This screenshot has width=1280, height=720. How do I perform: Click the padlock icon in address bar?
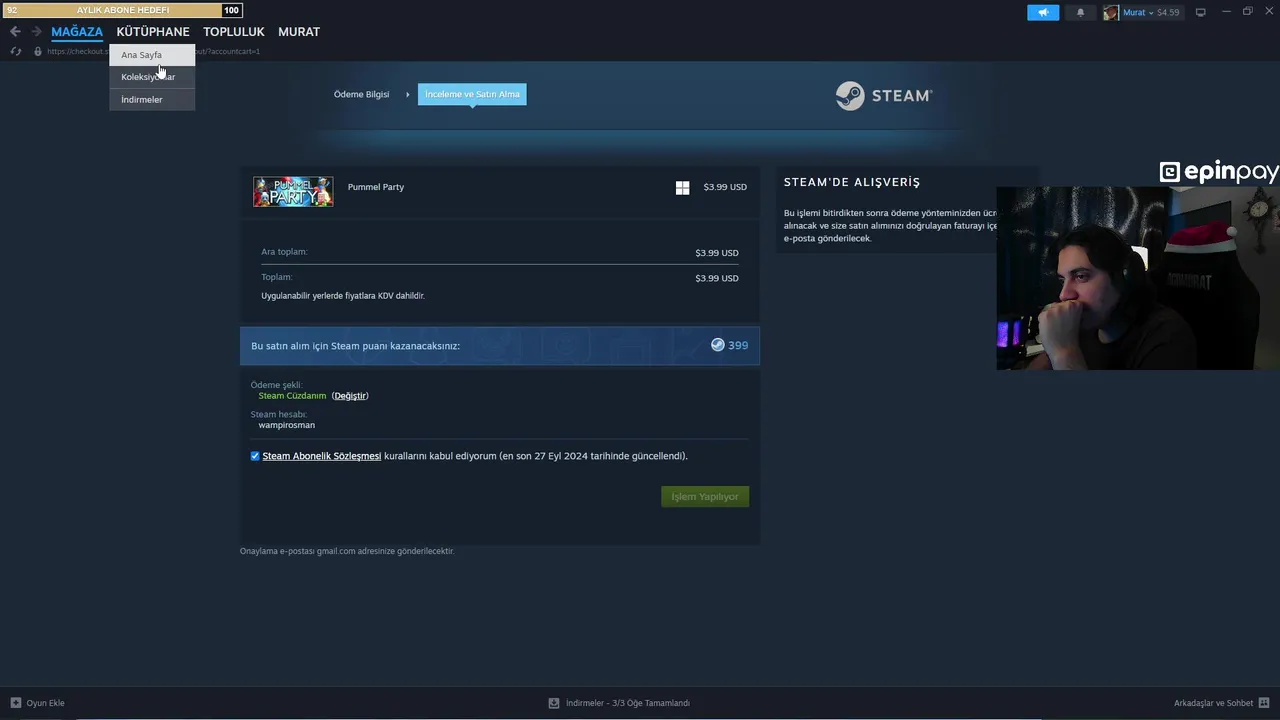point(38,51)
